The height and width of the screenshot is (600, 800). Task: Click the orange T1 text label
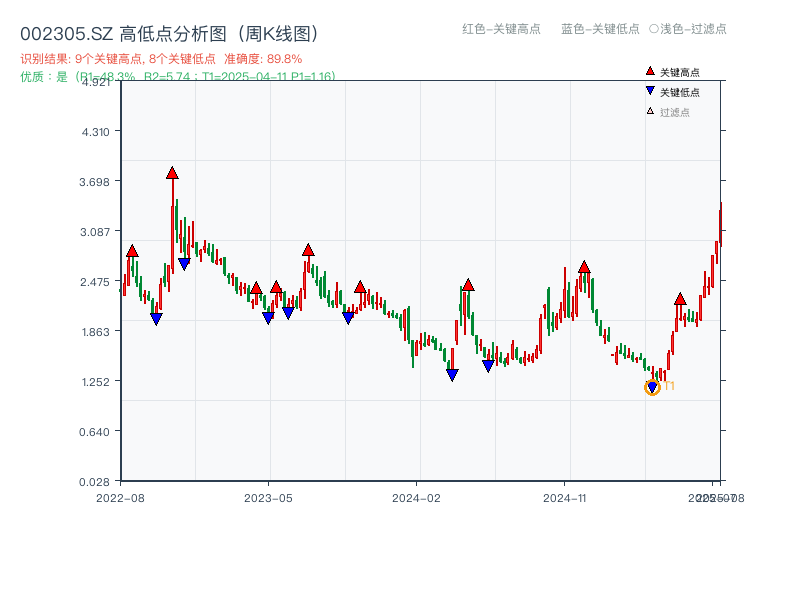tap(669, 386)
